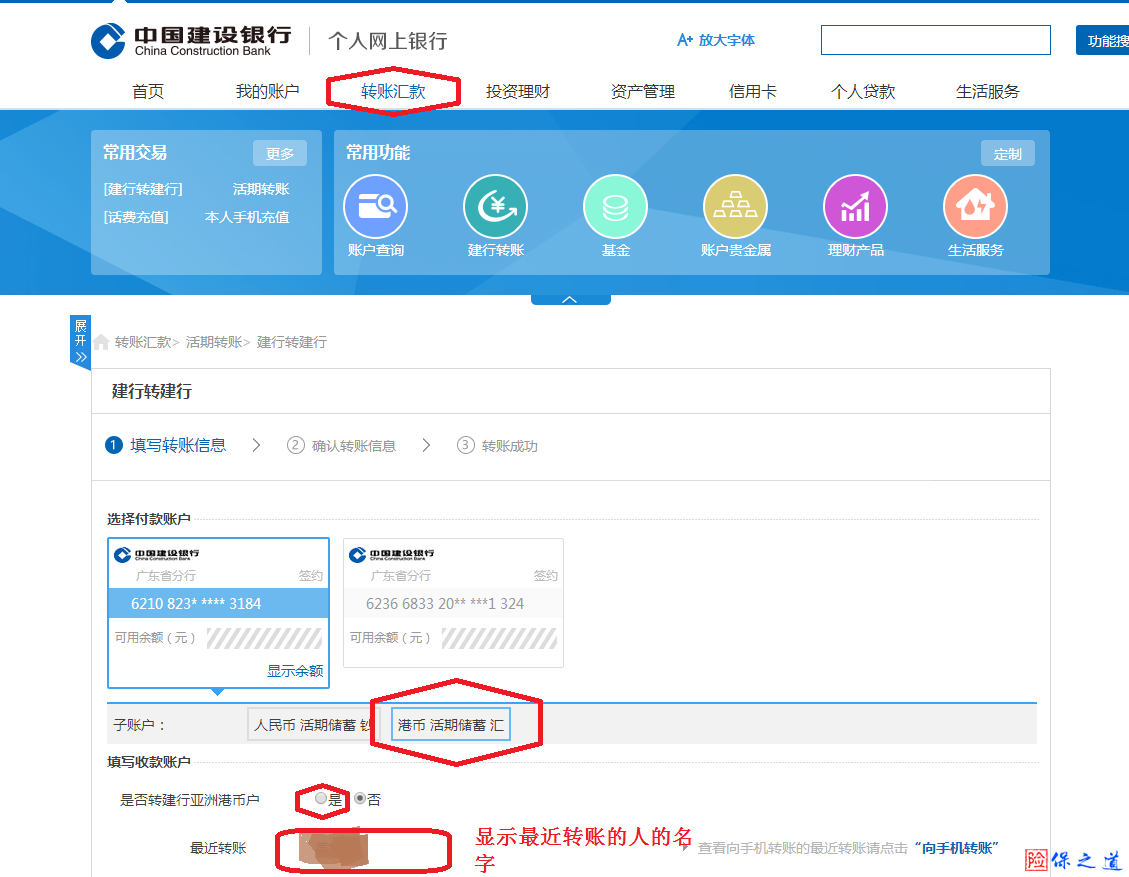
Task: Open the [话费充值] quick link
Action: (135, 217)
